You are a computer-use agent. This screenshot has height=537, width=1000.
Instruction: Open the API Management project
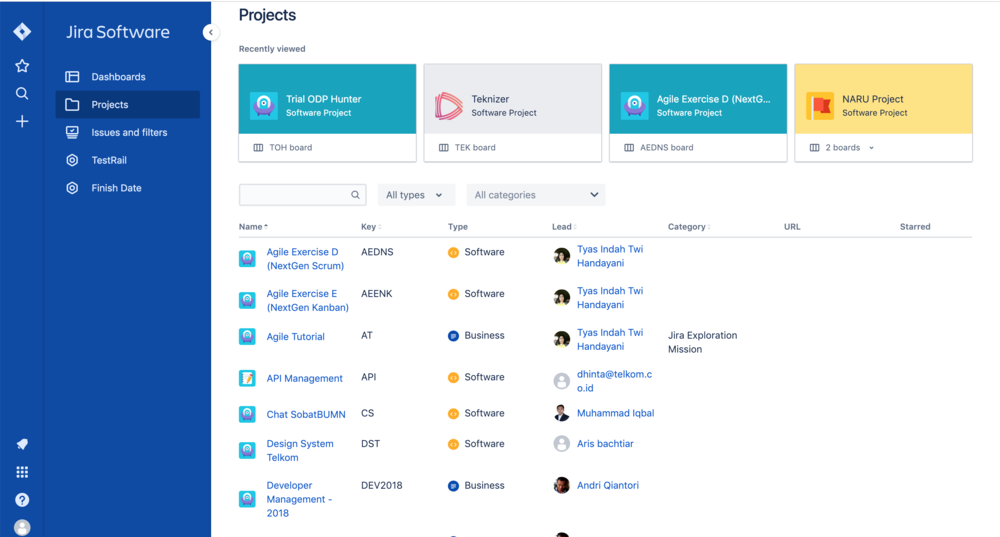pyautogui.click(x=304, y=378)
